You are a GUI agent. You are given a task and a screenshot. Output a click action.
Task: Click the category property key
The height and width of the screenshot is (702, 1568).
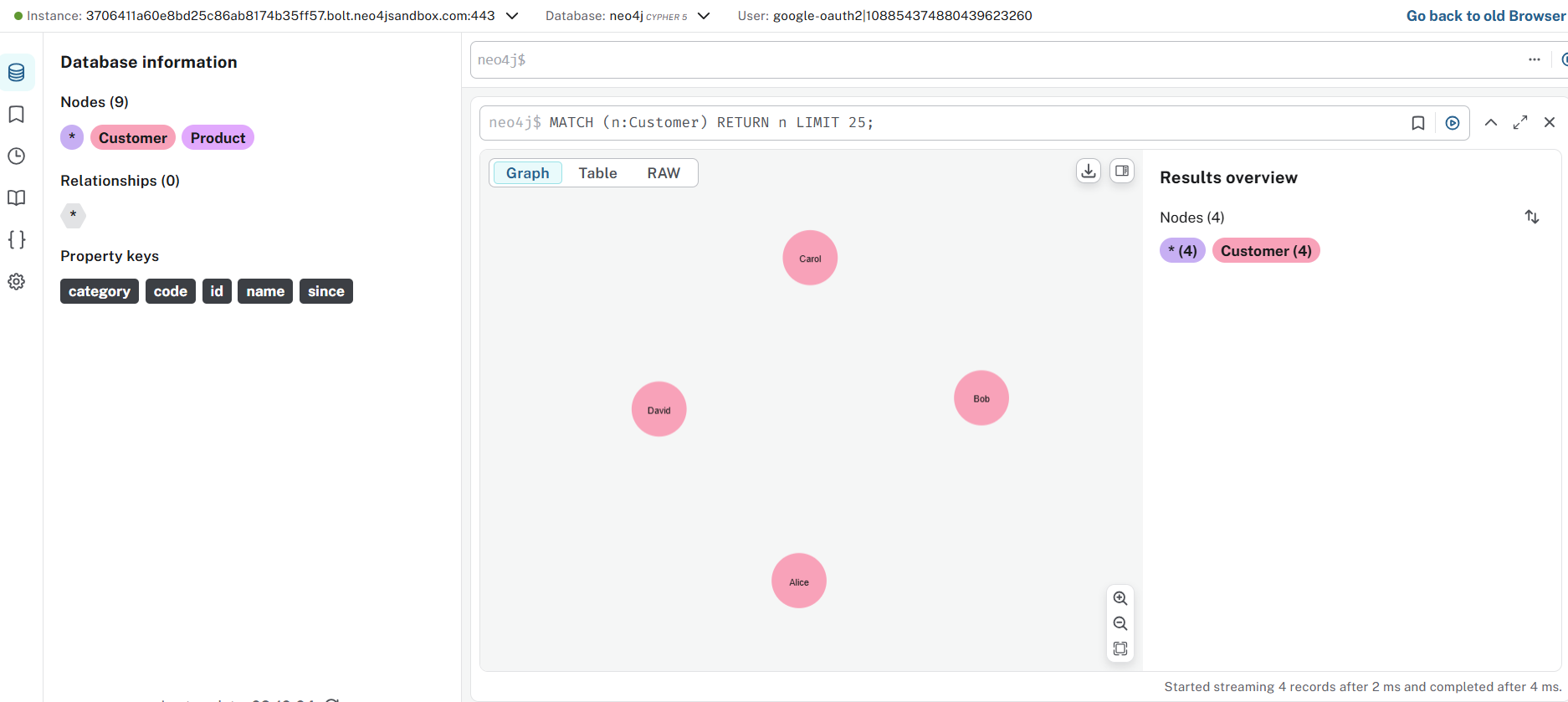(x=100, y=291)
